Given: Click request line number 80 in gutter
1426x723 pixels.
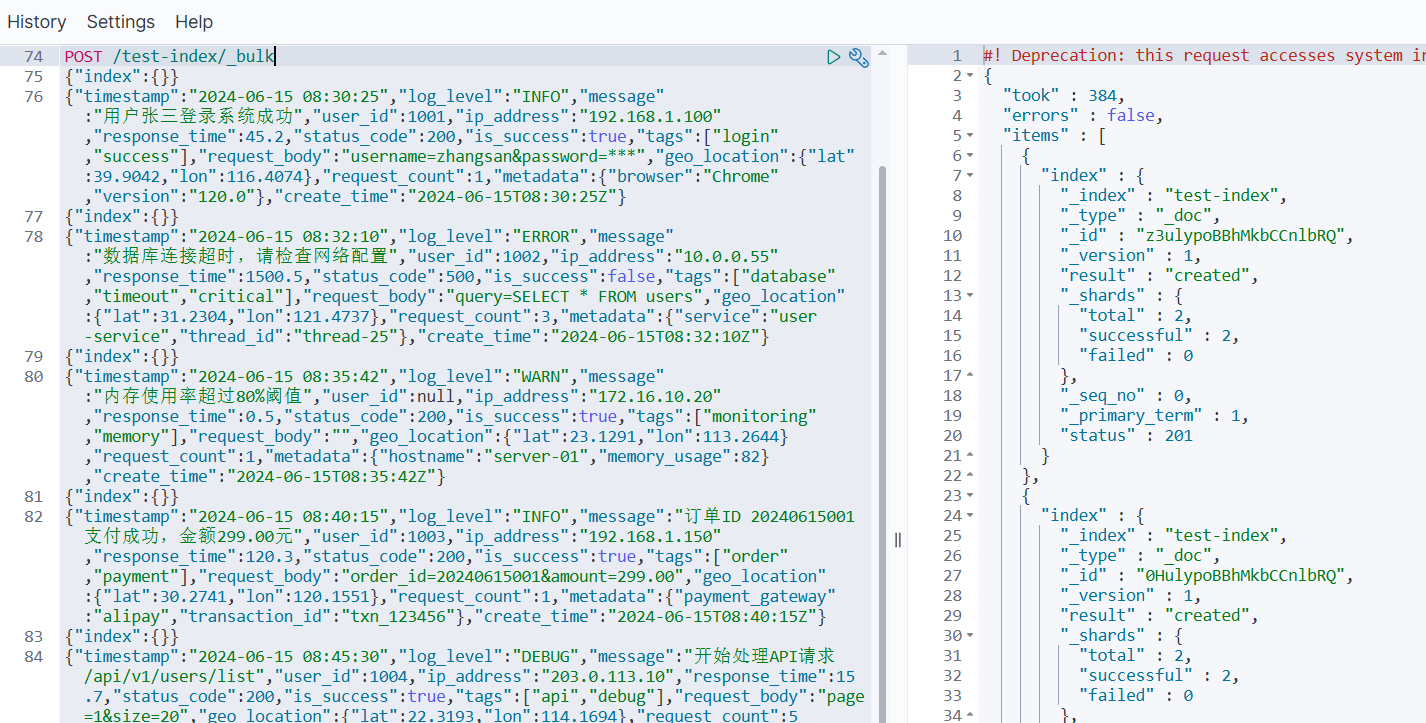Looking at the screenshot, I should (x=33, y=376).
